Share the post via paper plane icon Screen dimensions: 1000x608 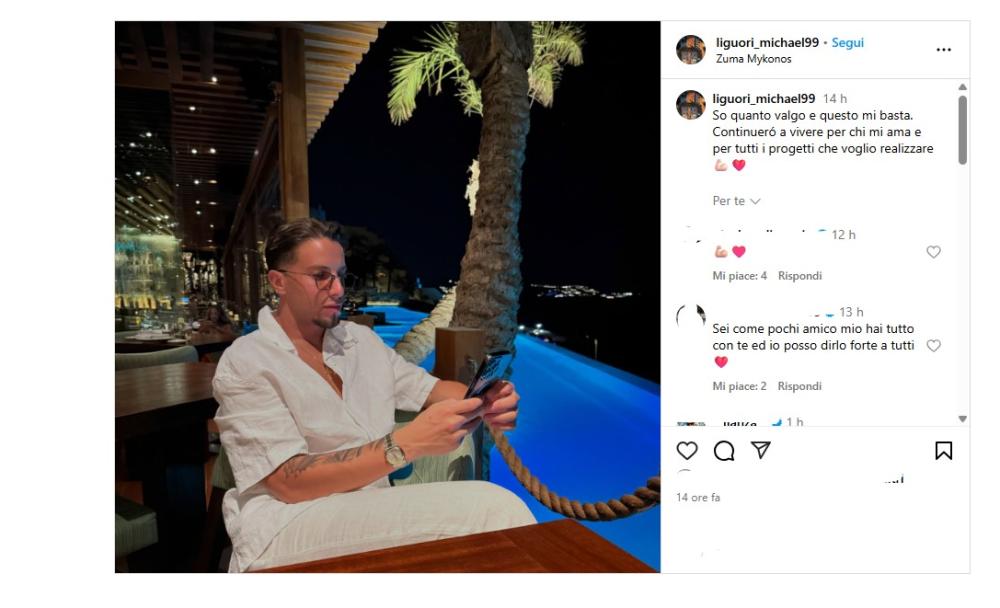[761, 450]
